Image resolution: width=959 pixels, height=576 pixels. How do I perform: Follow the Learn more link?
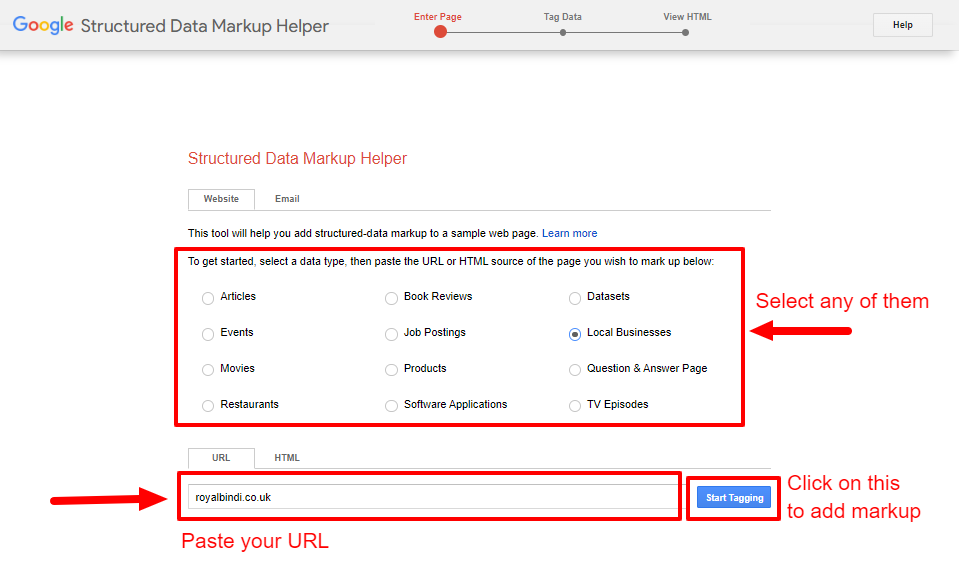[x=569, y=234]
